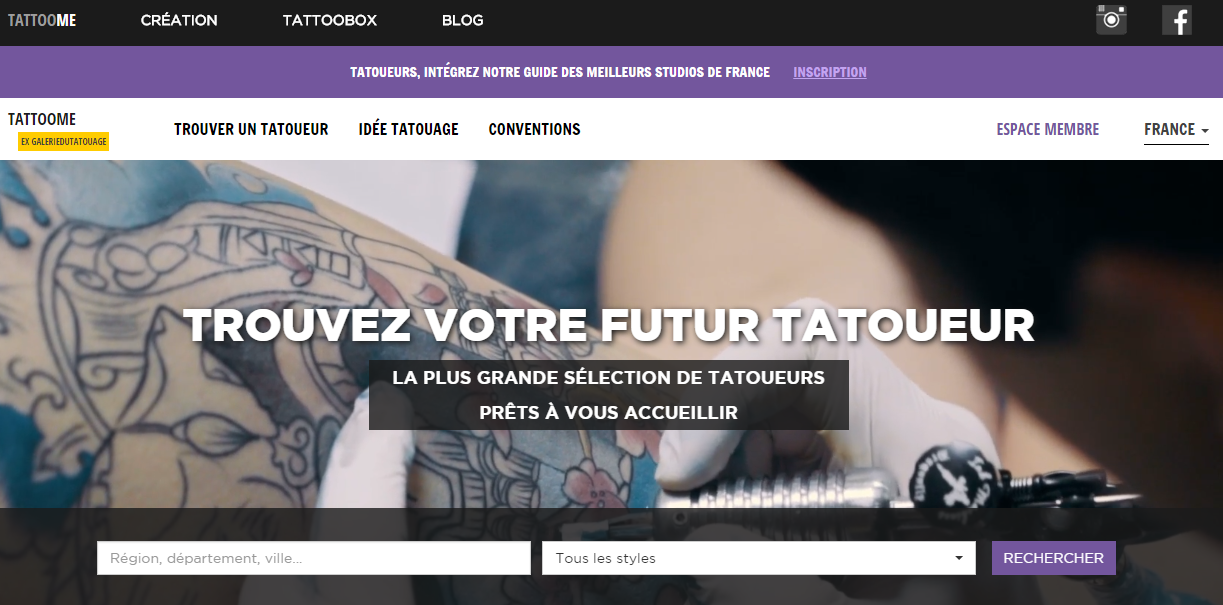The height and width of the screenshot is (605, 1223).
Task: Open the Tous les styles dropdown
Action: [759, 558]
